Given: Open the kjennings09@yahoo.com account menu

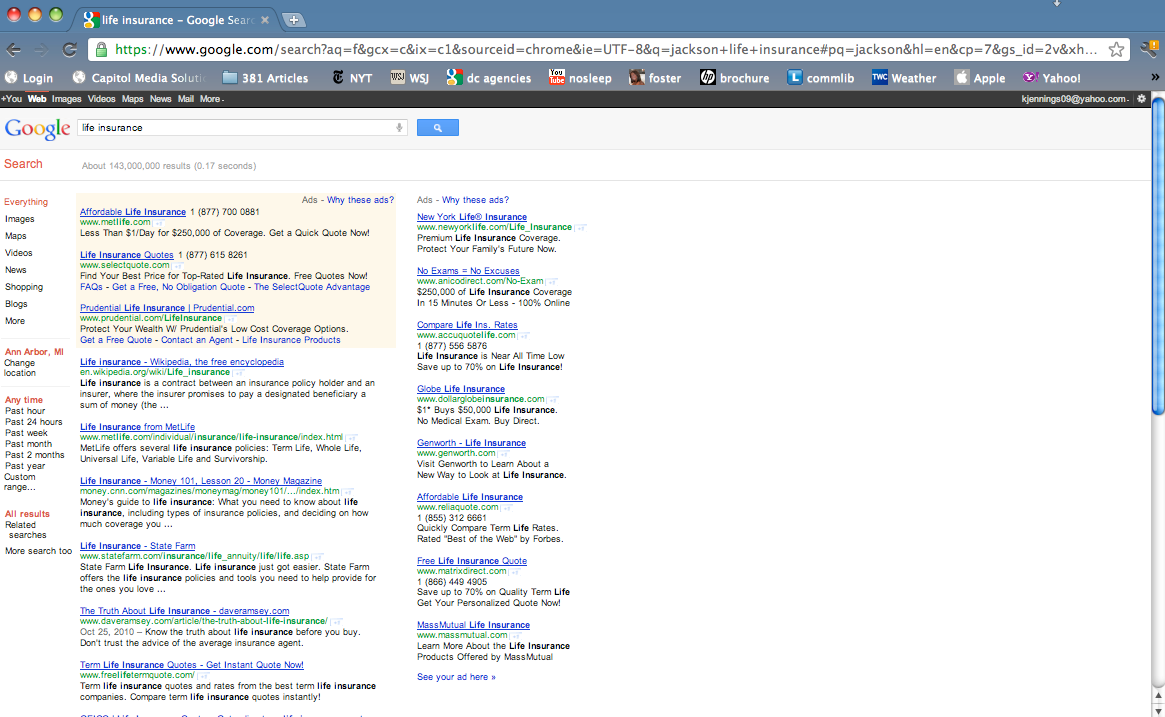Looking at the screenshot, I should click(1074, 99).
